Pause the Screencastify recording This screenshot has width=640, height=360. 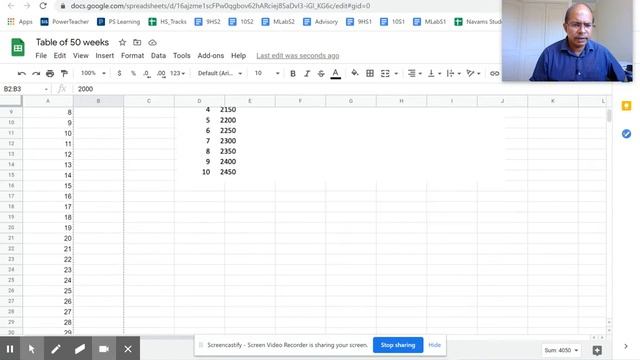pos(10,349)
